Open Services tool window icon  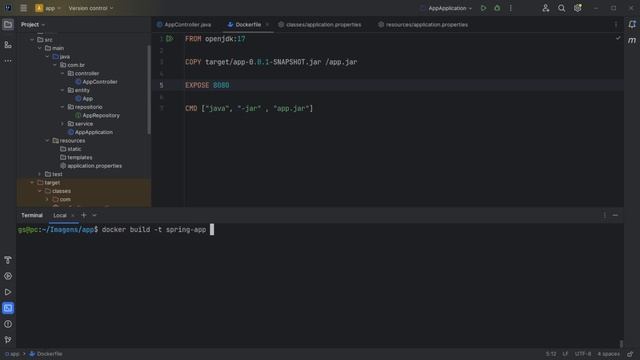click(x=8, y=276)
